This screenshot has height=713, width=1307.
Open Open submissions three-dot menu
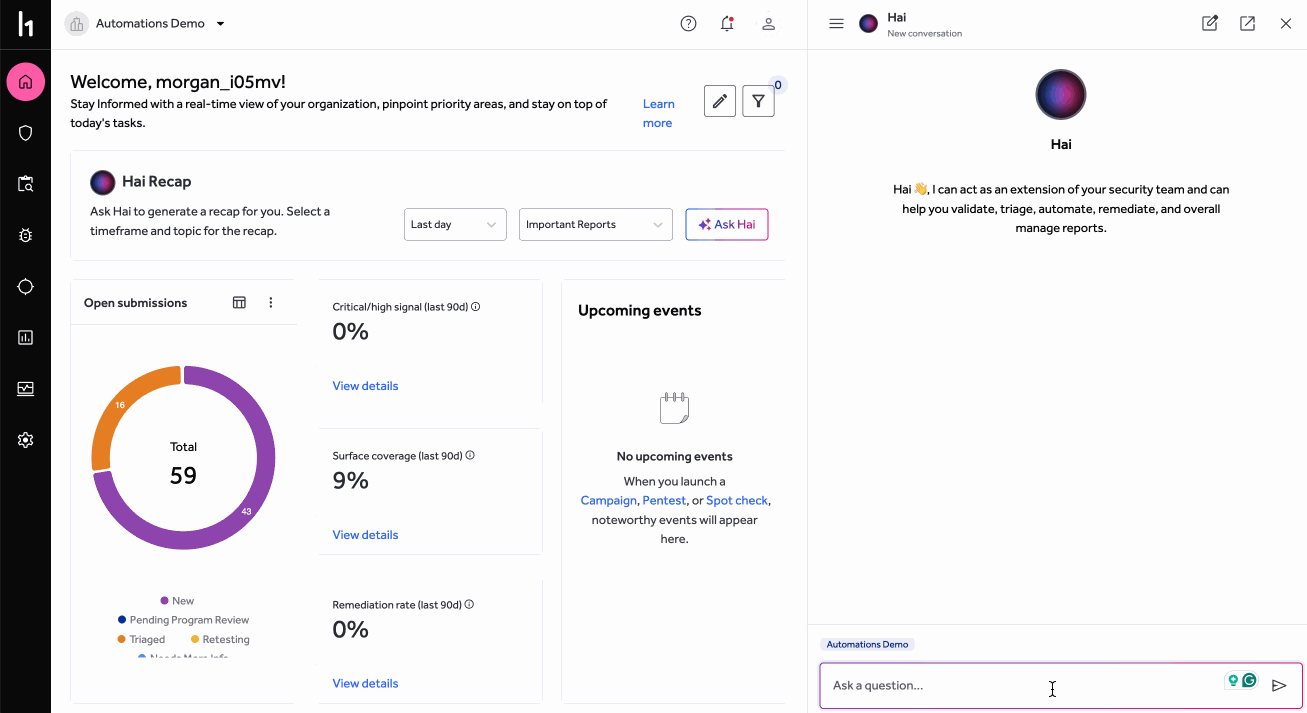(271, 303)
